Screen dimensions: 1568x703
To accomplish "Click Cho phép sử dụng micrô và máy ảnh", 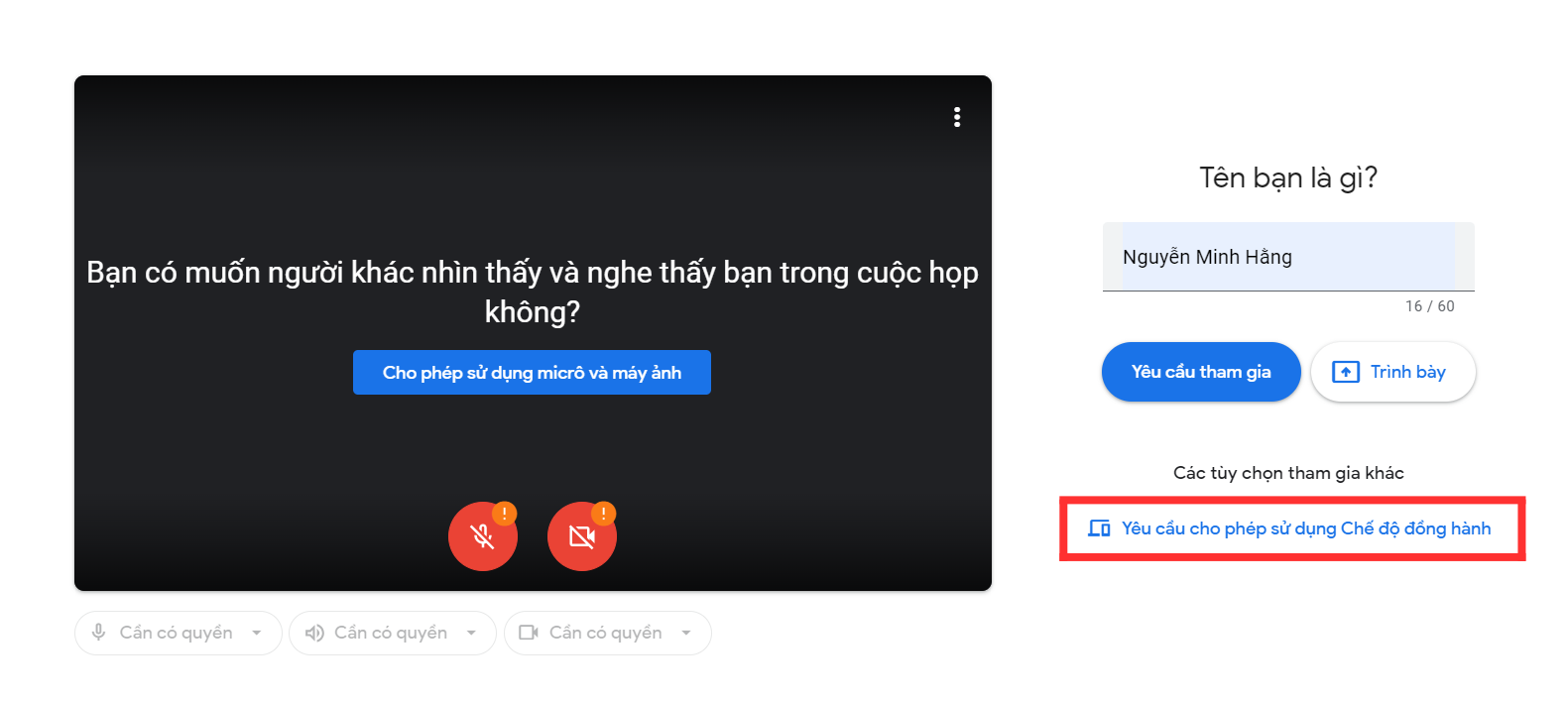I will (532, 373).
